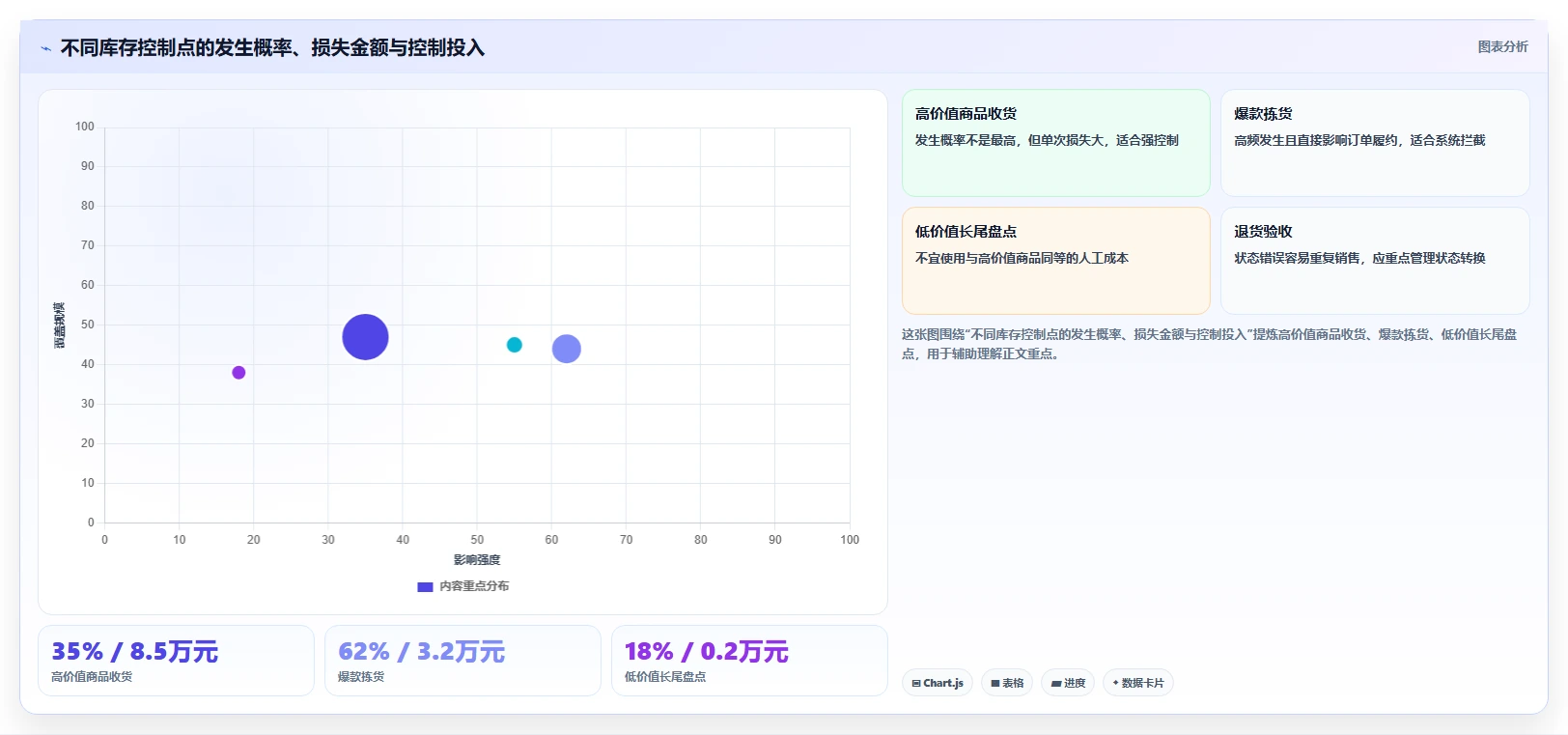The image size is (1568, 735).
Task: Click the rotated y-axis title
Action: pos(59,325)
